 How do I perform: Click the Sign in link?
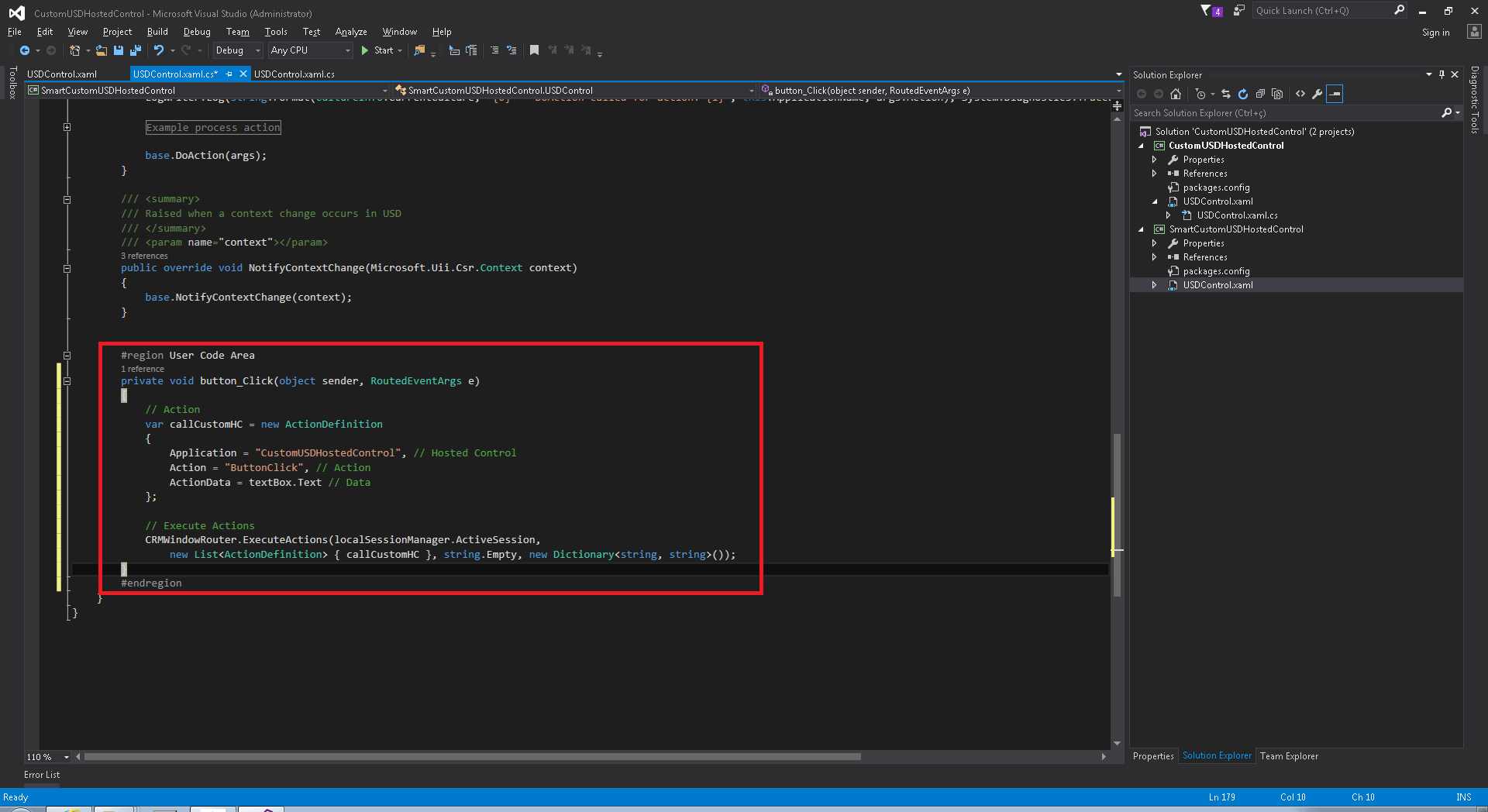pos(1435,33)
